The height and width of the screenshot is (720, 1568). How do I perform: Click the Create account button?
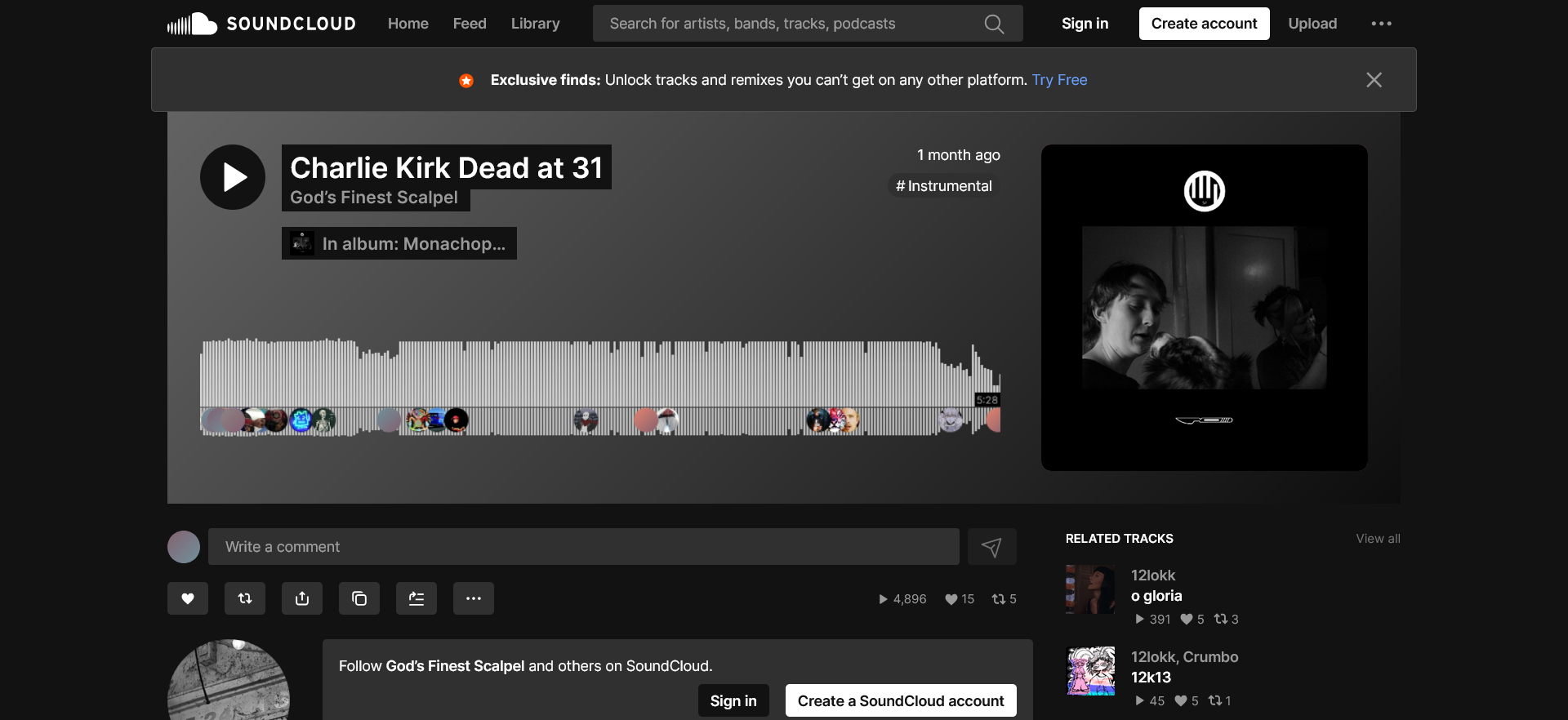point(1204,24)
